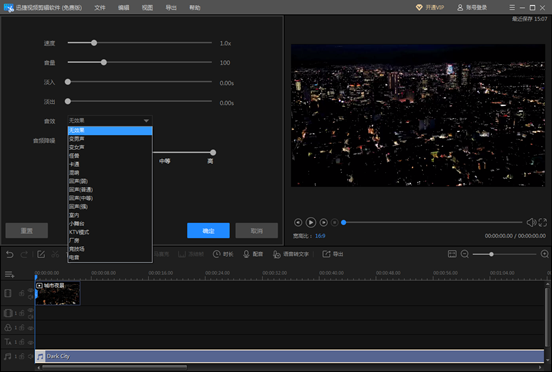Screen dimensions: 552x372
Task: Click the 16:9 aspect ratio link
Action: pos(320,236)
